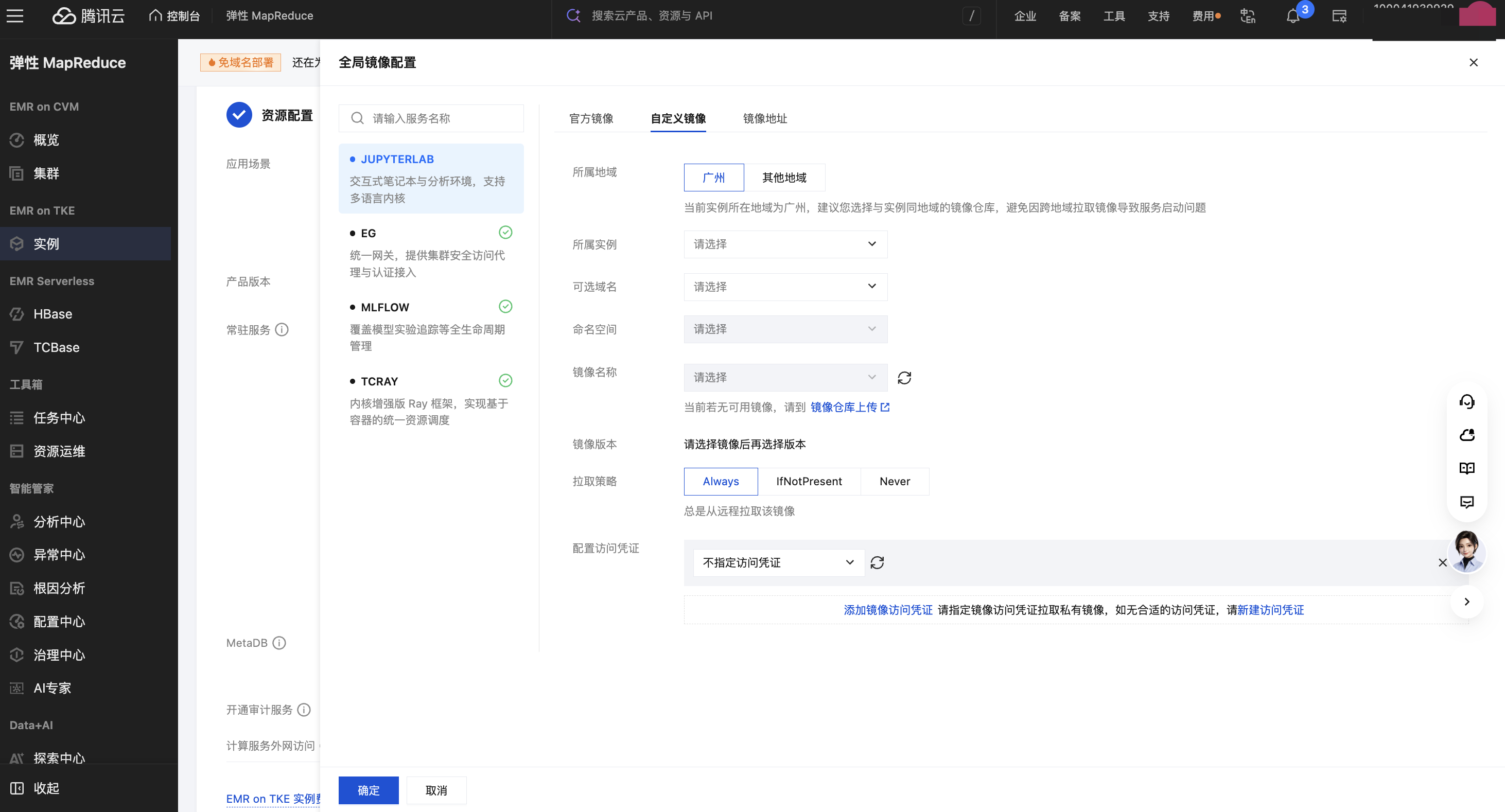Image resolution: width=1505 pixels, height=812 pixels.
Task: Open the feedback message icon
Action: pyautogui.click(x=1466, y=502)
